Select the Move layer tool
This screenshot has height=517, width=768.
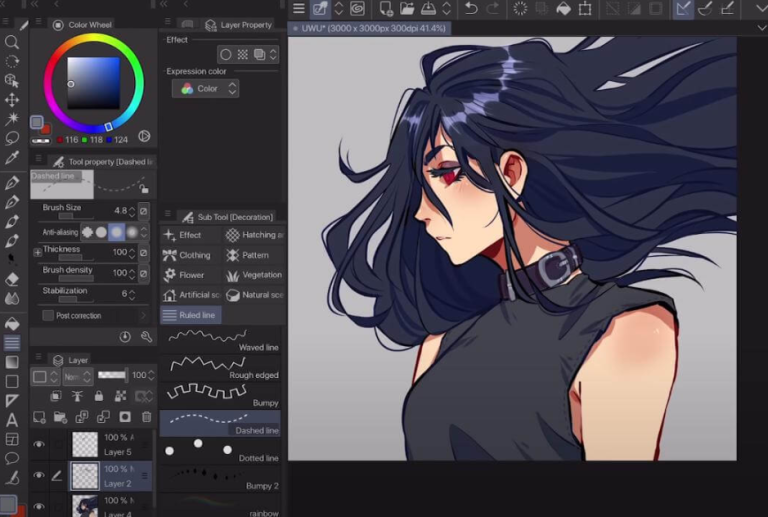12,100
